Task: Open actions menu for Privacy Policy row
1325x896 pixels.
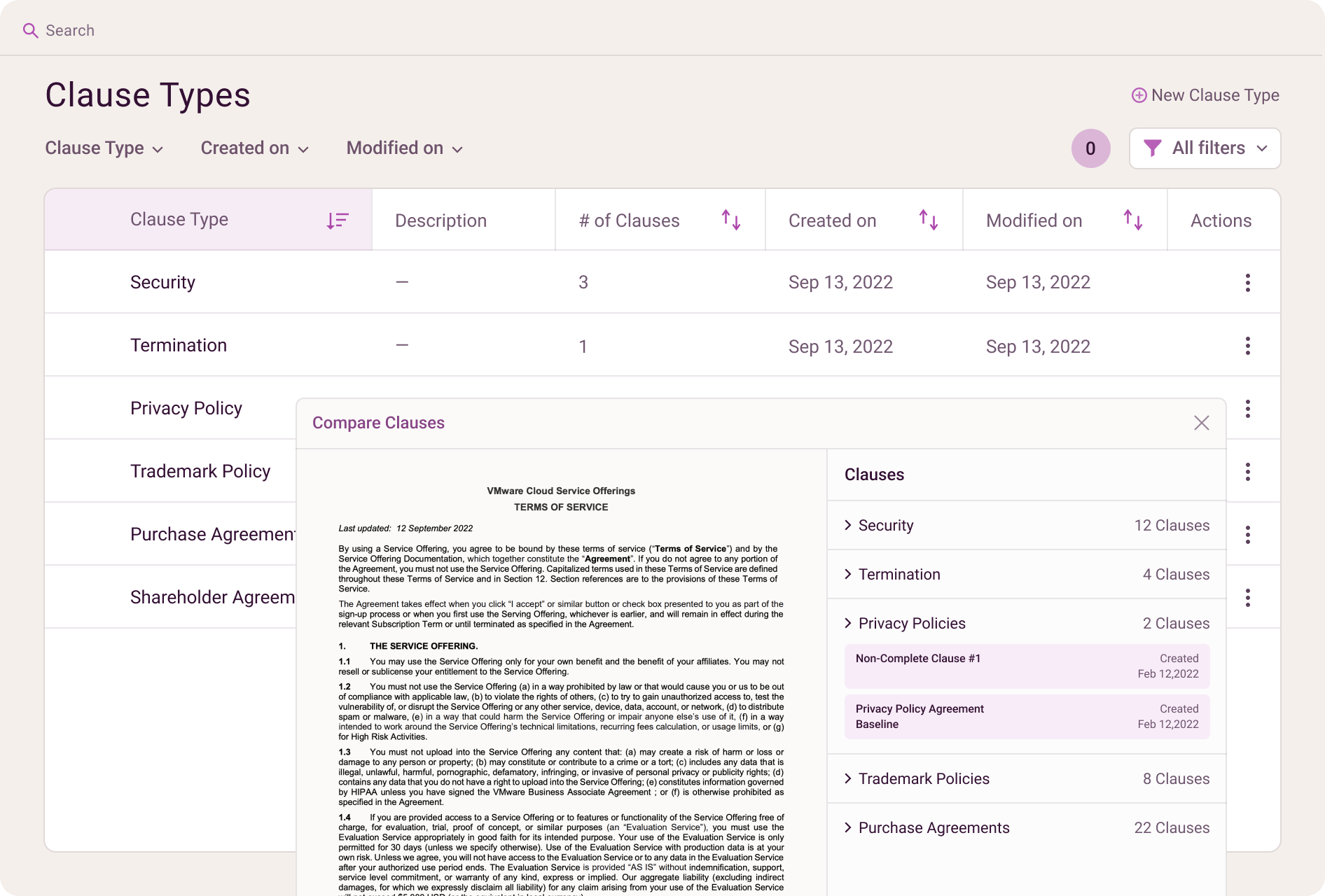Action: point(1247,409)
